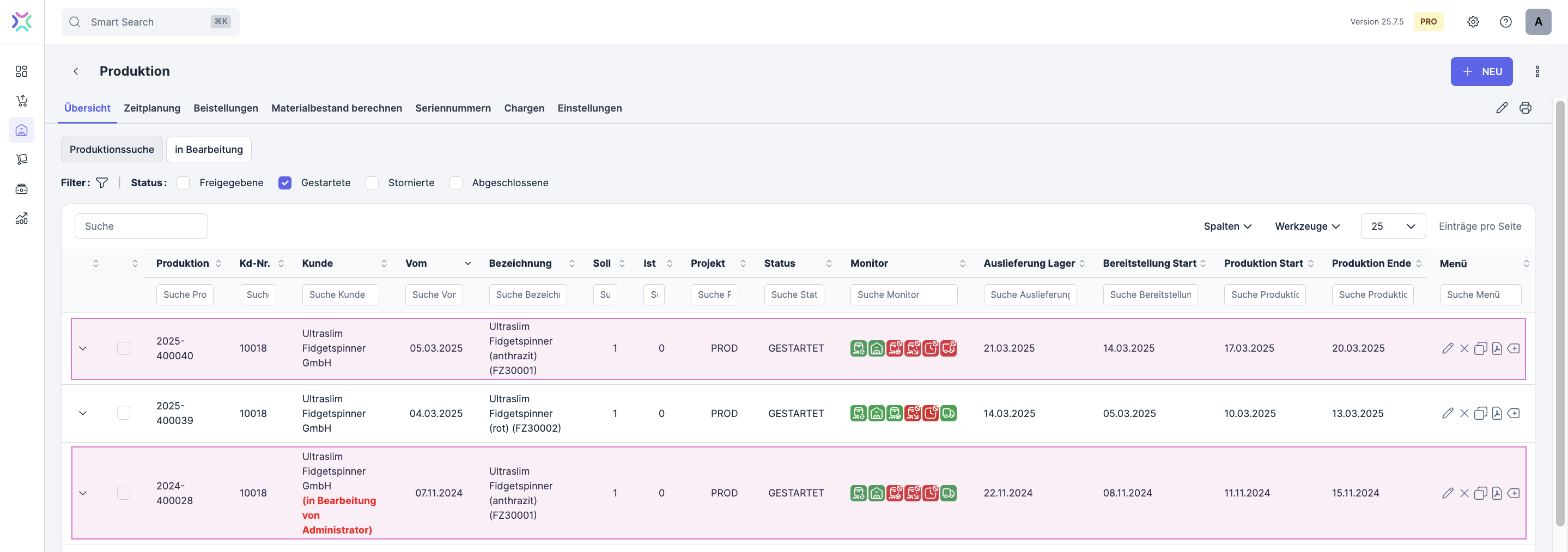Click copy icon for production 2024-400028
This screenshot has width=1568, height=552.
coord(1480,493)
